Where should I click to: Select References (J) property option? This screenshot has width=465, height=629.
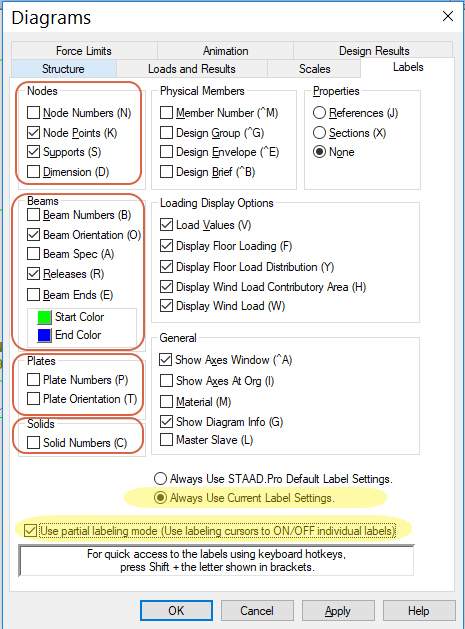tap(319, 113)
